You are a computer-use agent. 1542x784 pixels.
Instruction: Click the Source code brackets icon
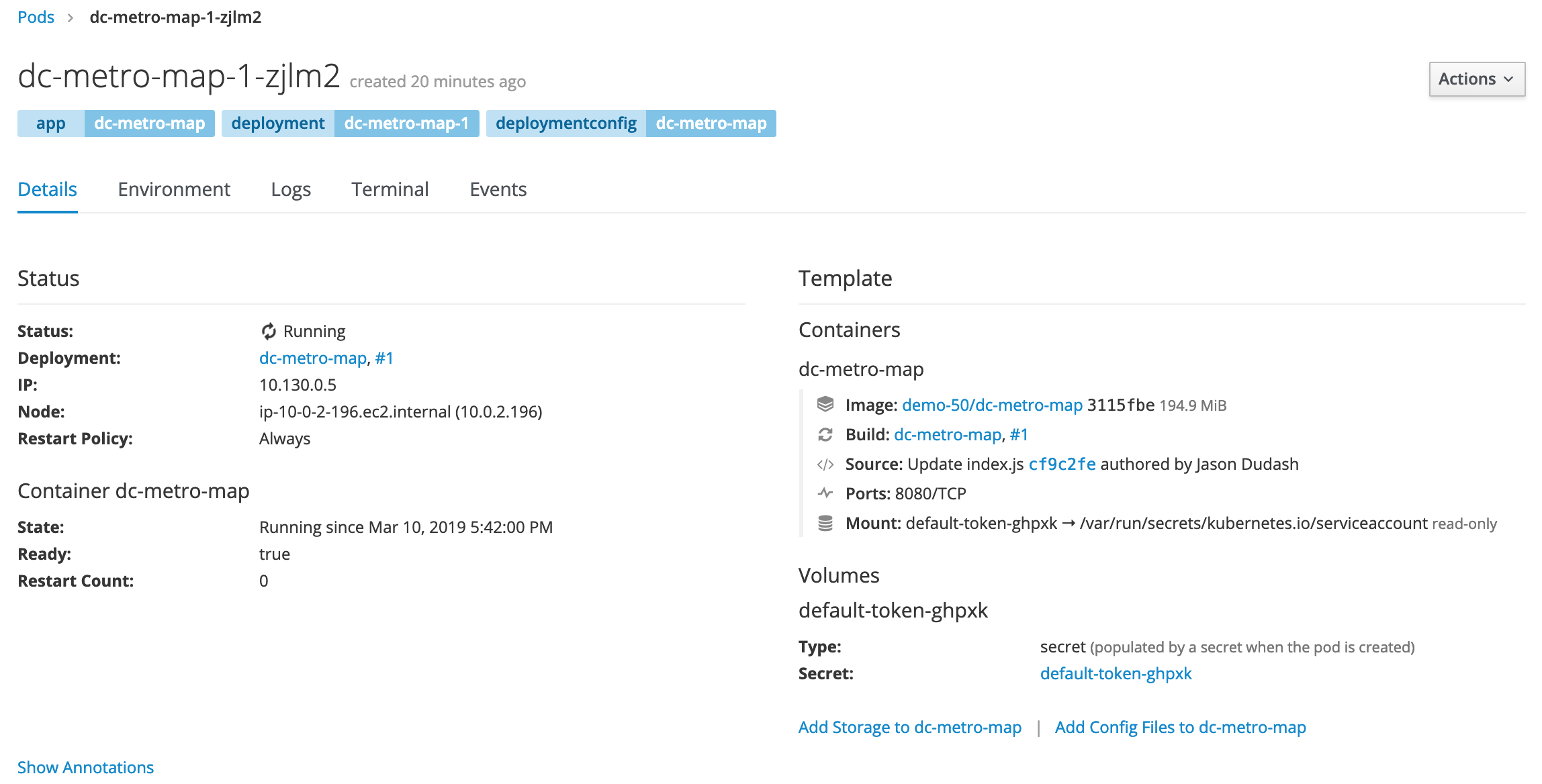825,464
